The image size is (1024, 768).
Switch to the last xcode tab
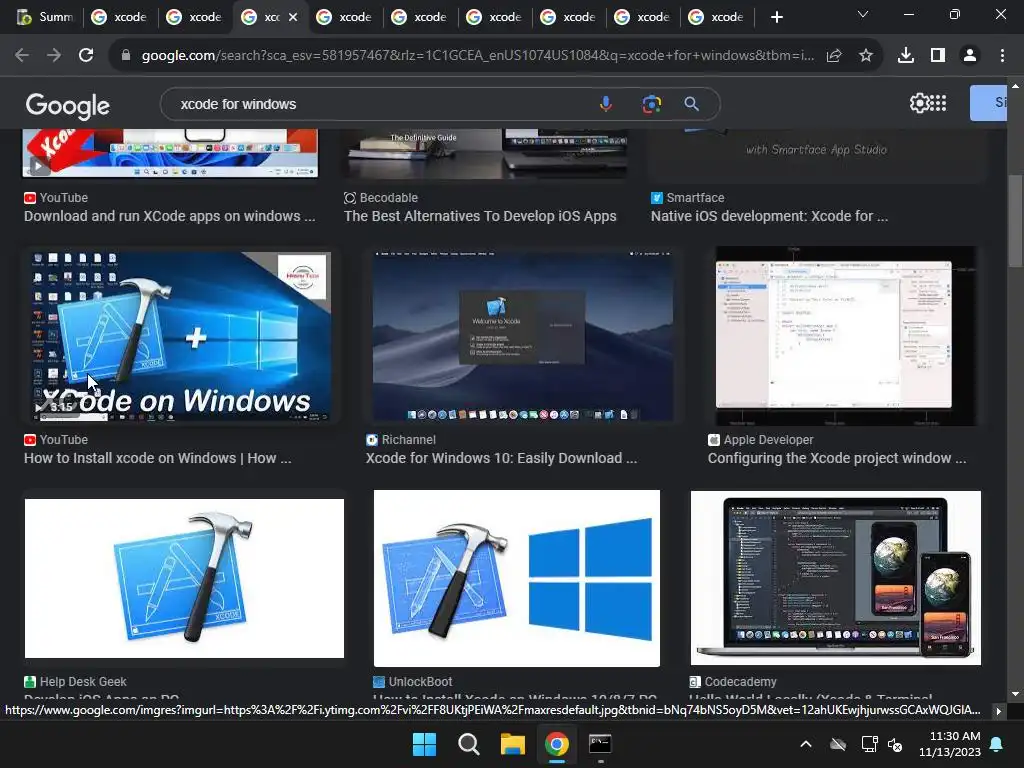click(x=718, y=17)
